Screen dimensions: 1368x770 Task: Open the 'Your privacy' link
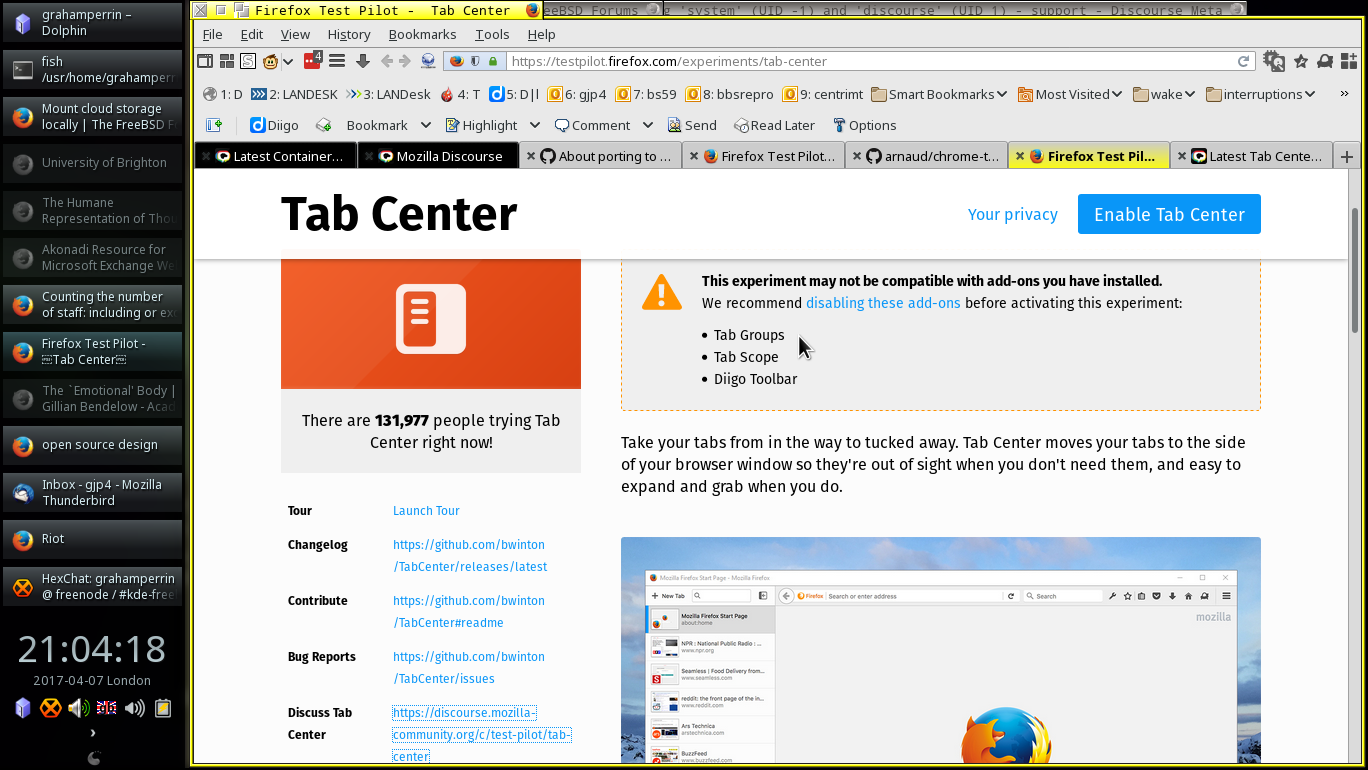click(x=1013, y=214)
